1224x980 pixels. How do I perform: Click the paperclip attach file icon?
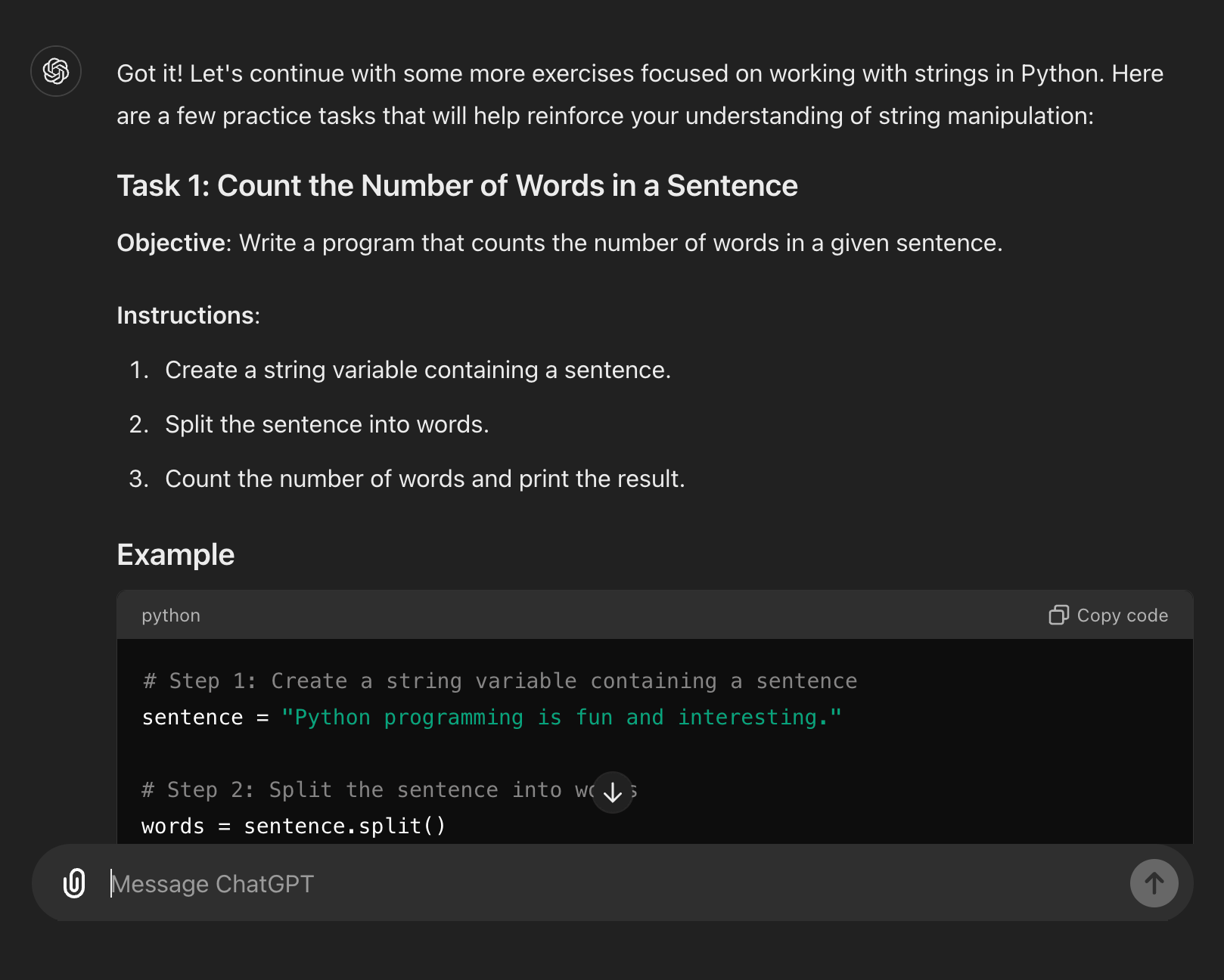tap(74, 883)
